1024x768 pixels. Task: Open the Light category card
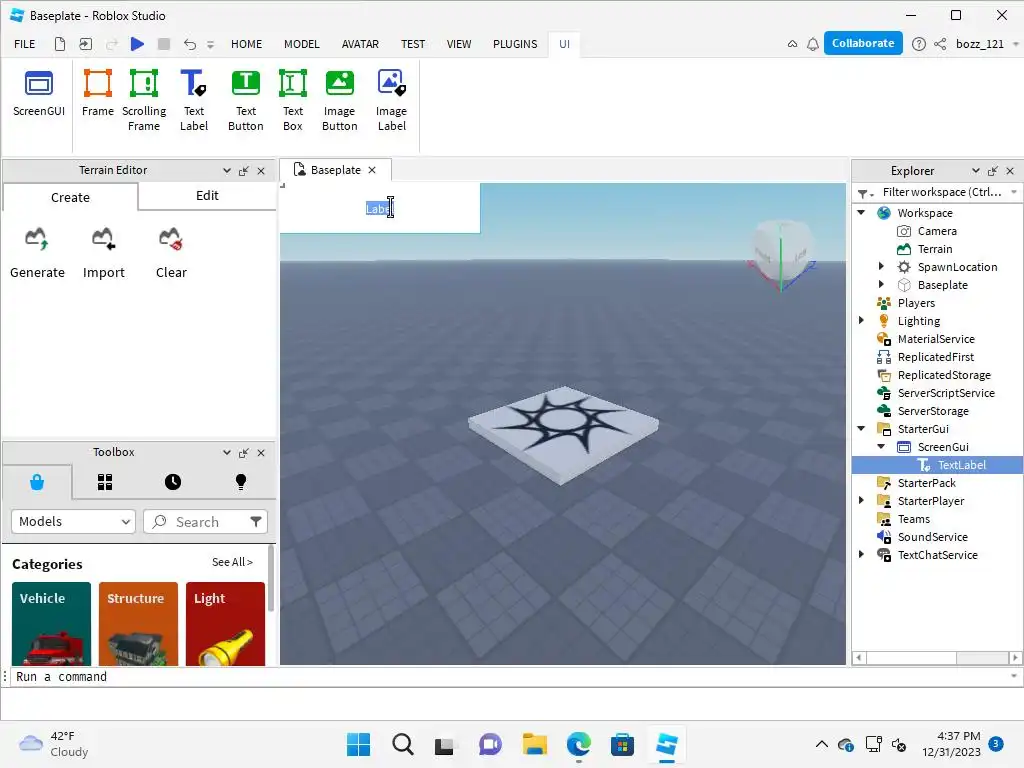coord(225,624)
